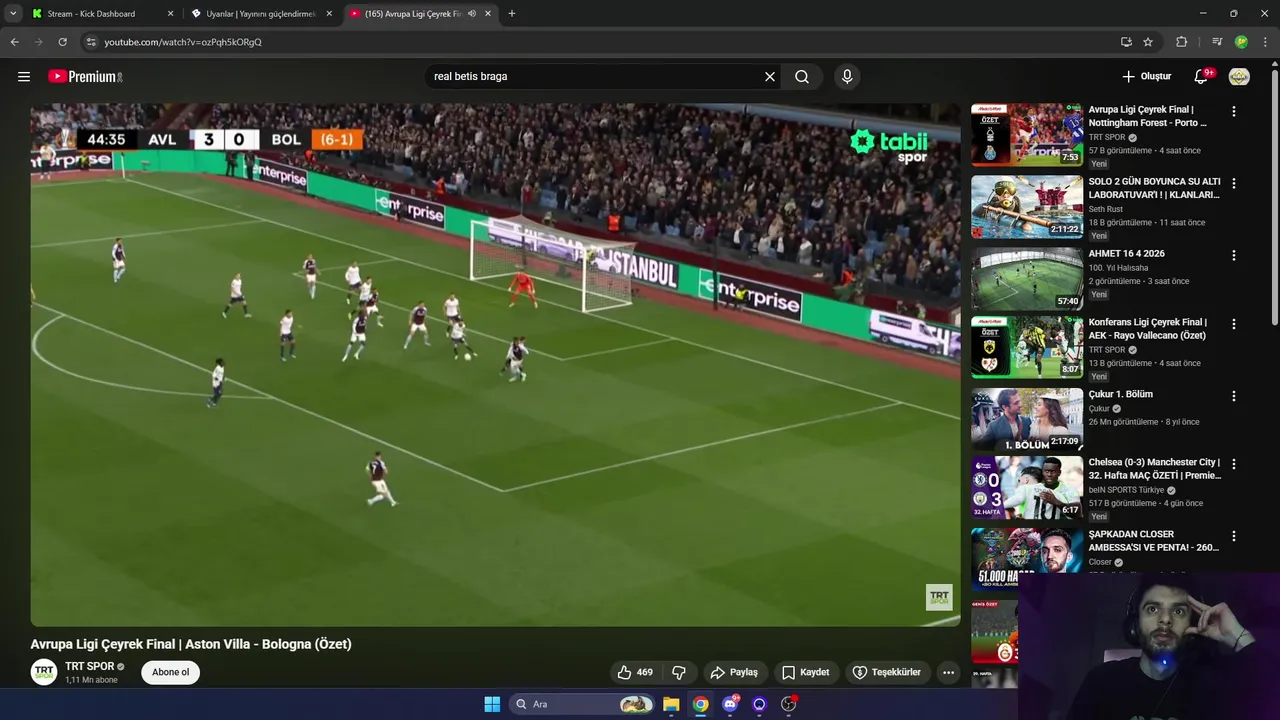1280x720 pixels.
Task: Reload the YouTube page
Action: [x=62, y=42]
